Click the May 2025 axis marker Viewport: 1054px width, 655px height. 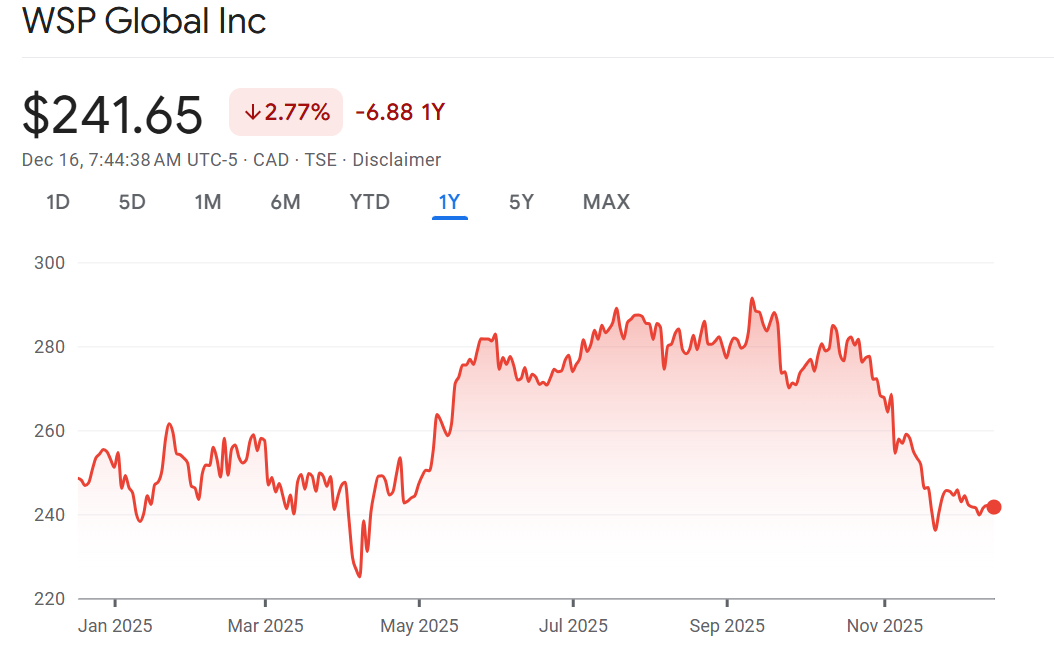tap(420, 626)
